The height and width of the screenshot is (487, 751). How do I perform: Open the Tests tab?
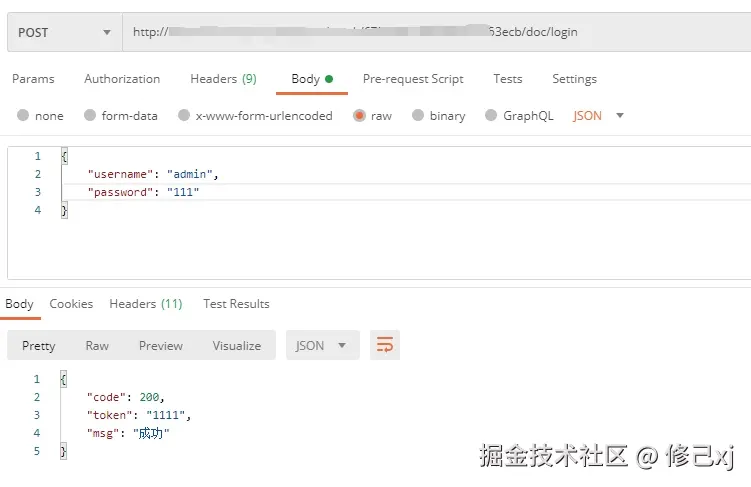point(508,79)
